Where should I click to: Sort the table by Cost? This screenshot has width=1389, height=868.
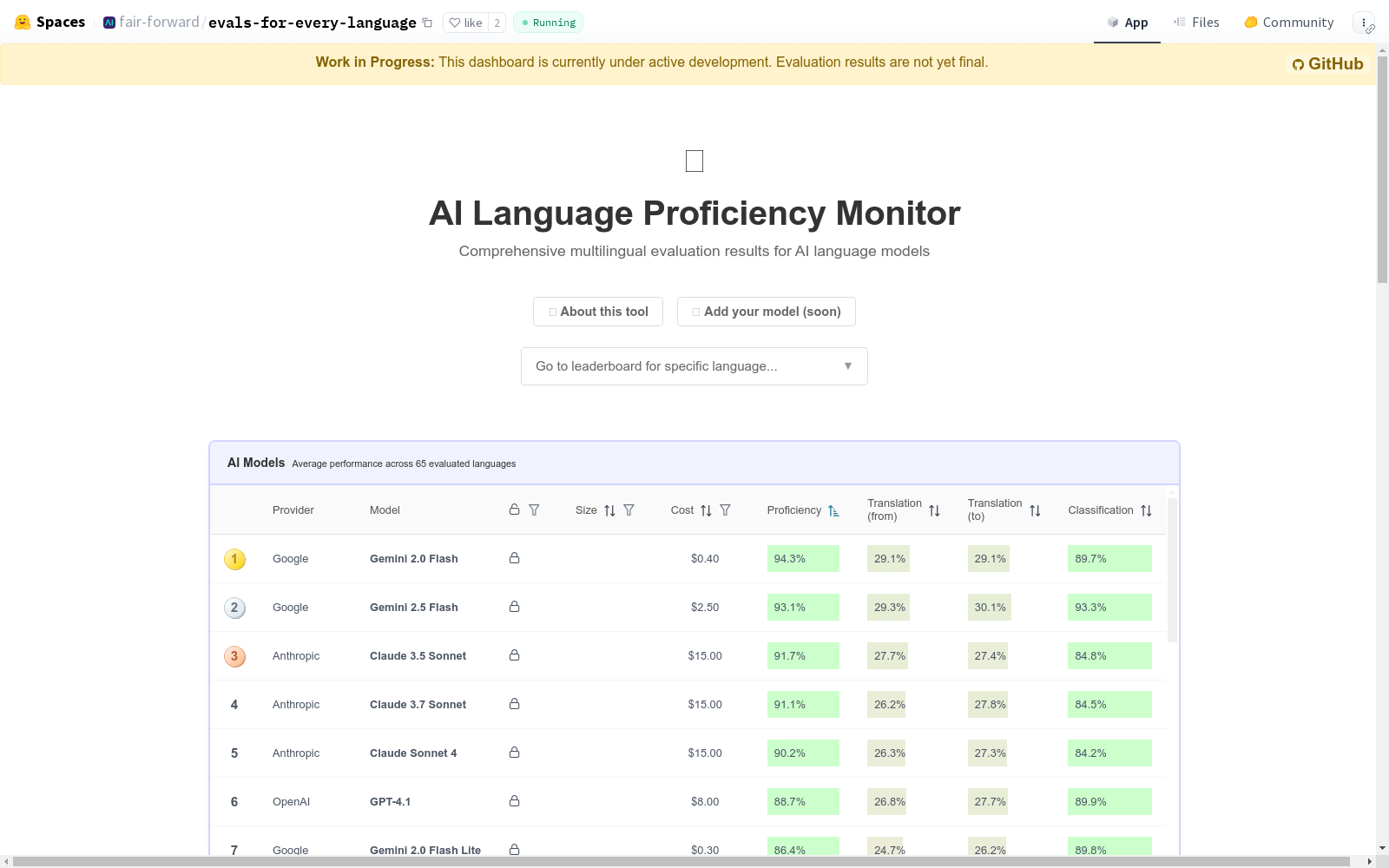(706, 510)
